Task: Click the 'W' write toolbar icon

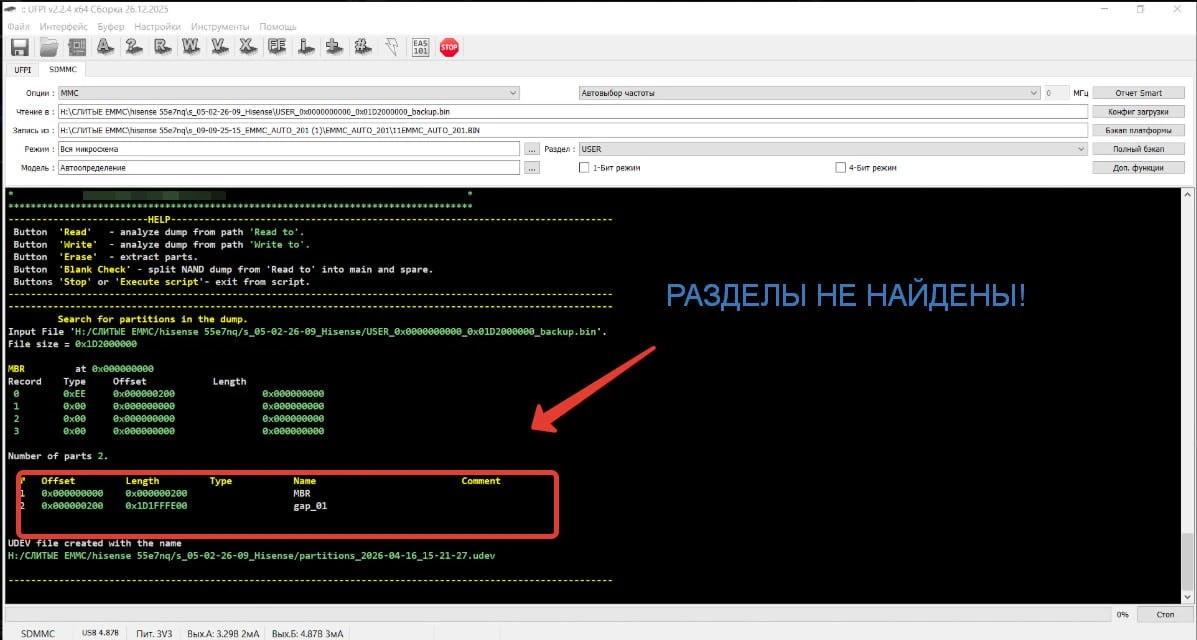Action: 191,47
